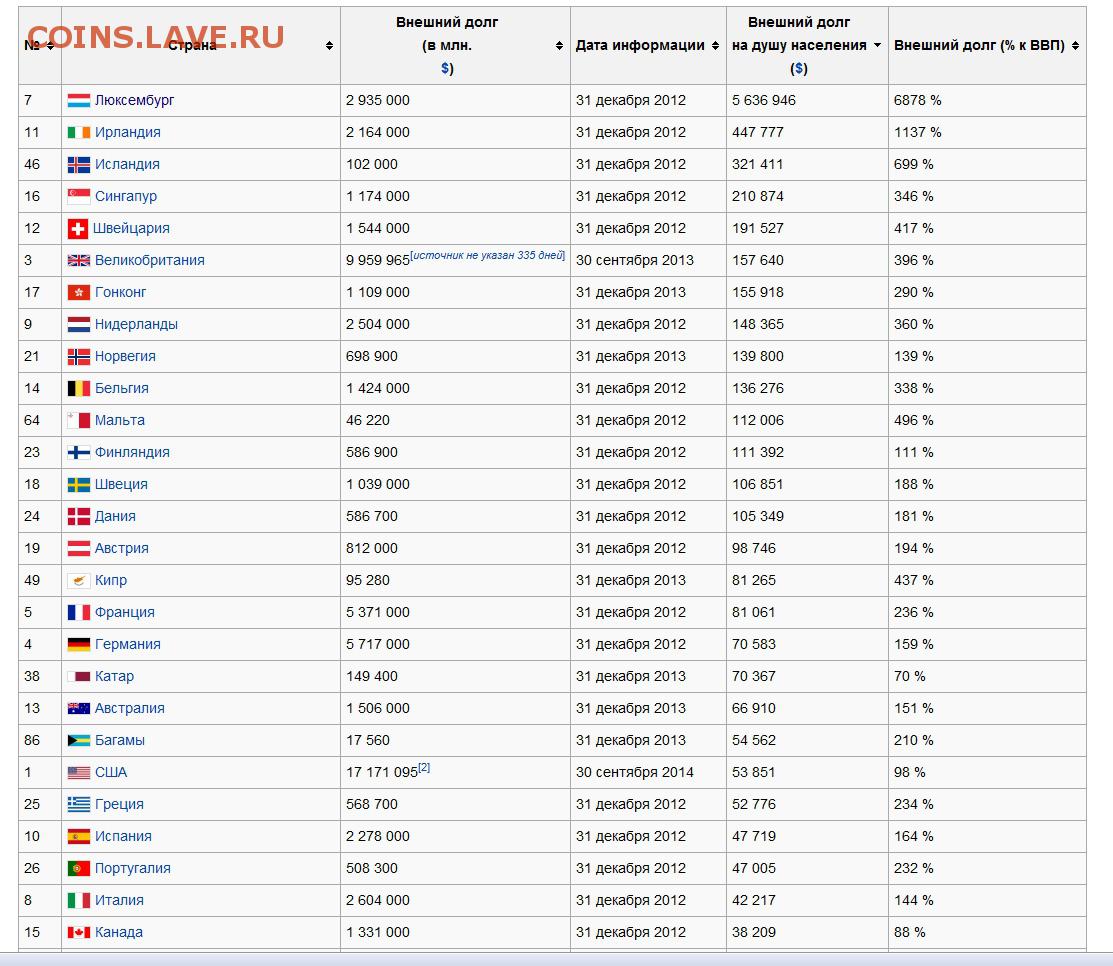Open the Великобритания country link
Screen dimensions: 1113x966
coord(150,260)
